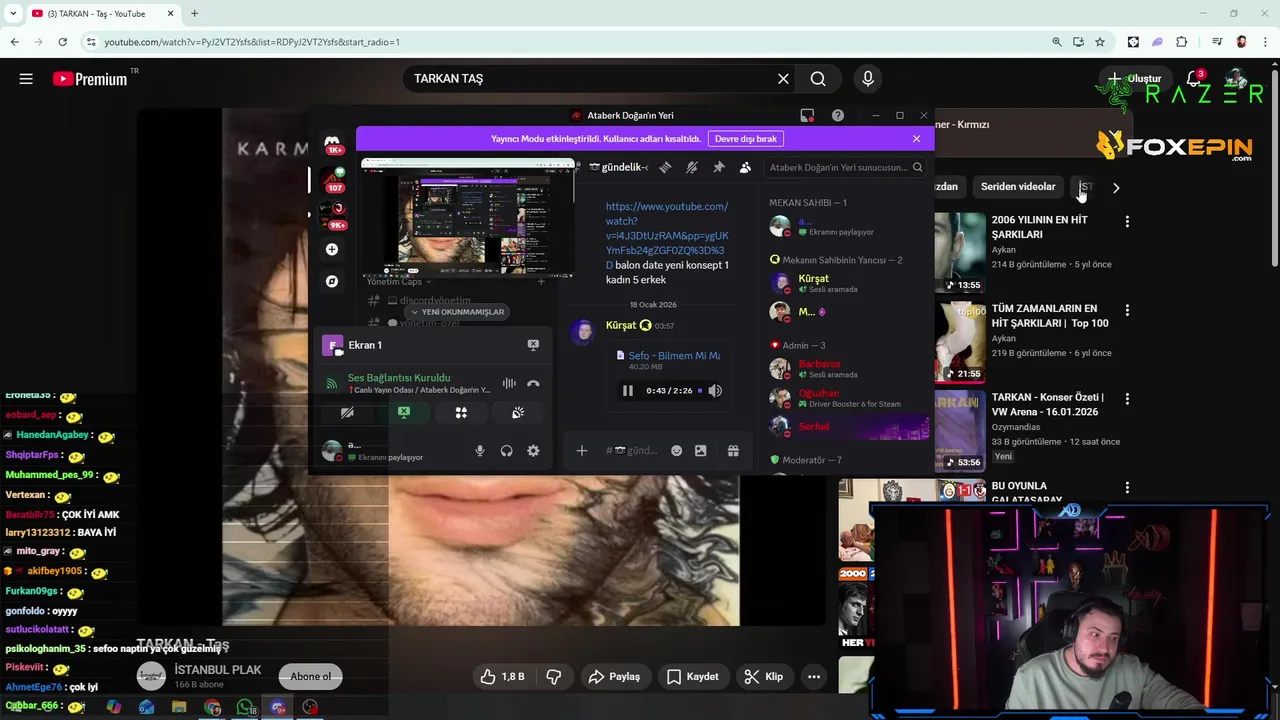Screen dimensions: 1280x720
Task: Deafen Discord with headphones icon
Action: tap(506, 451)
